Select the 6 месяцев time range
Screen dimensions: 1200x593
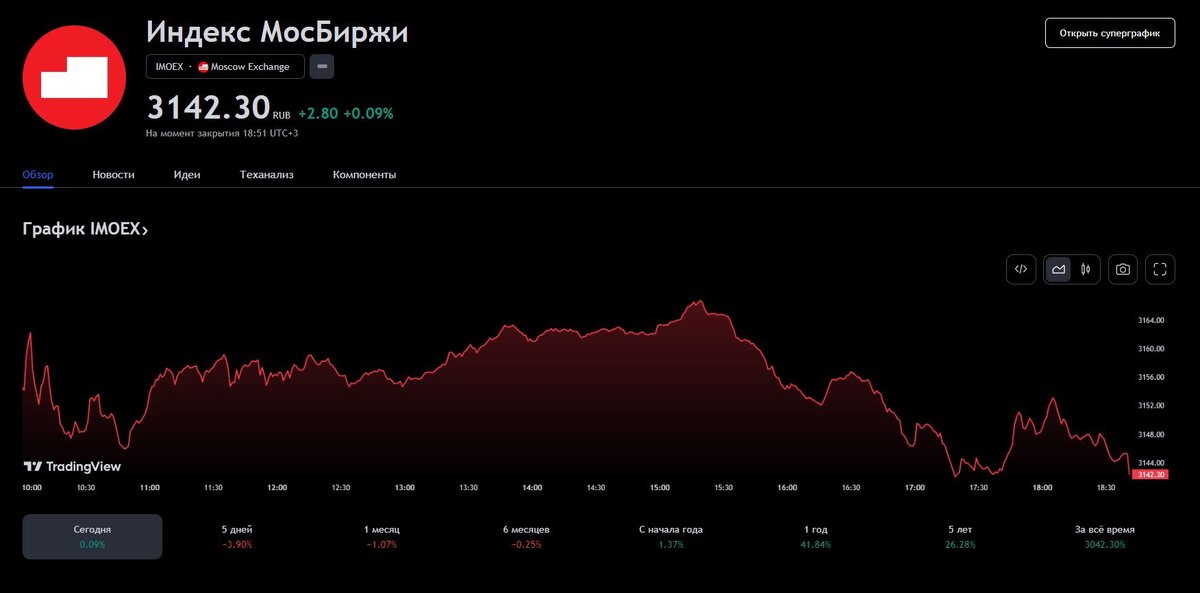click(x=526, y=536)
